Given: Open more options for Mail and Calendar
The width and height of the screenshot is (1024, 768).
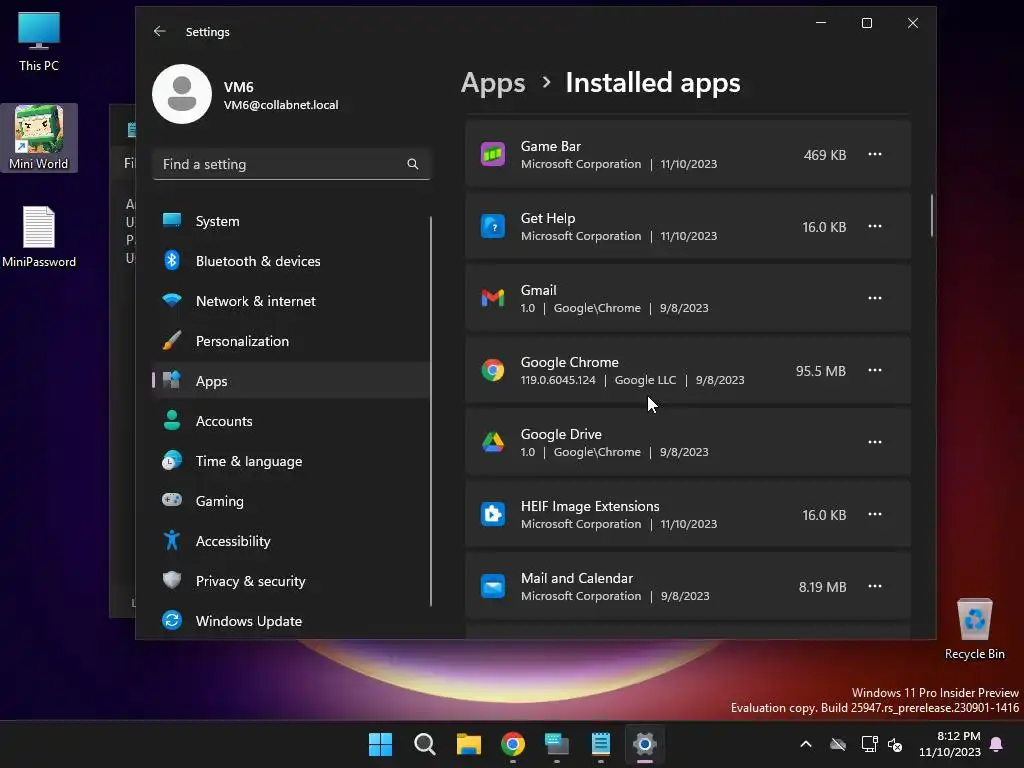Looking at the screenshot, I should click(x=875, y=586).
